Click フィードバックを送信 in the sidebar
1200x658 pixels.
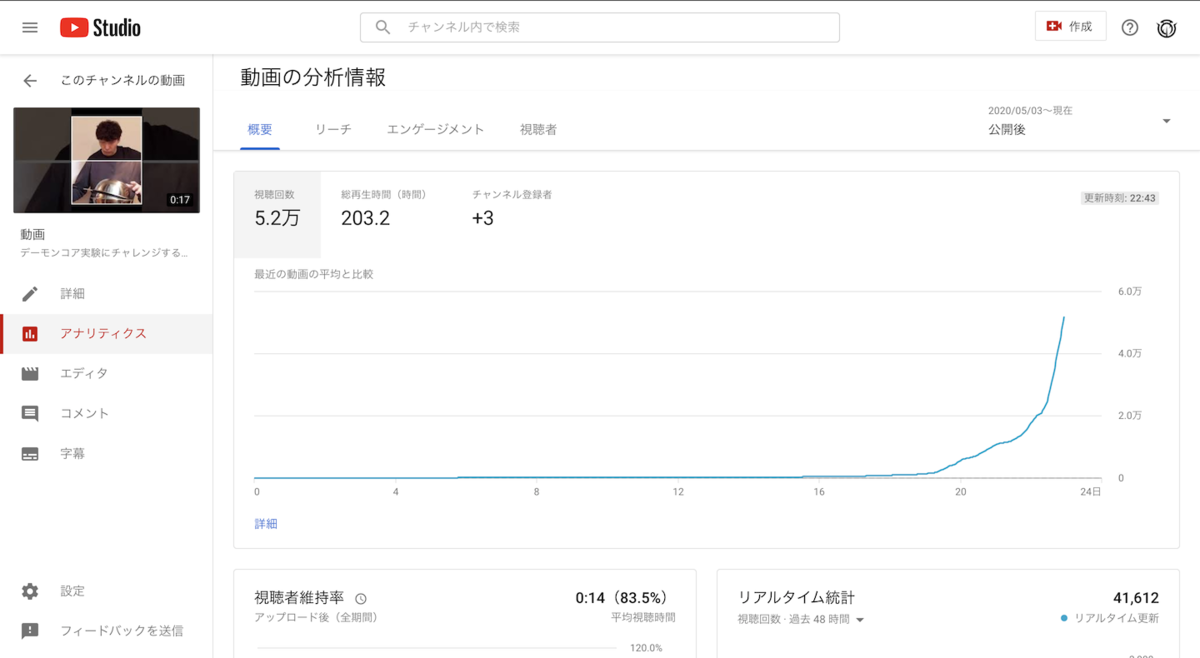click(x=106, y=631)
